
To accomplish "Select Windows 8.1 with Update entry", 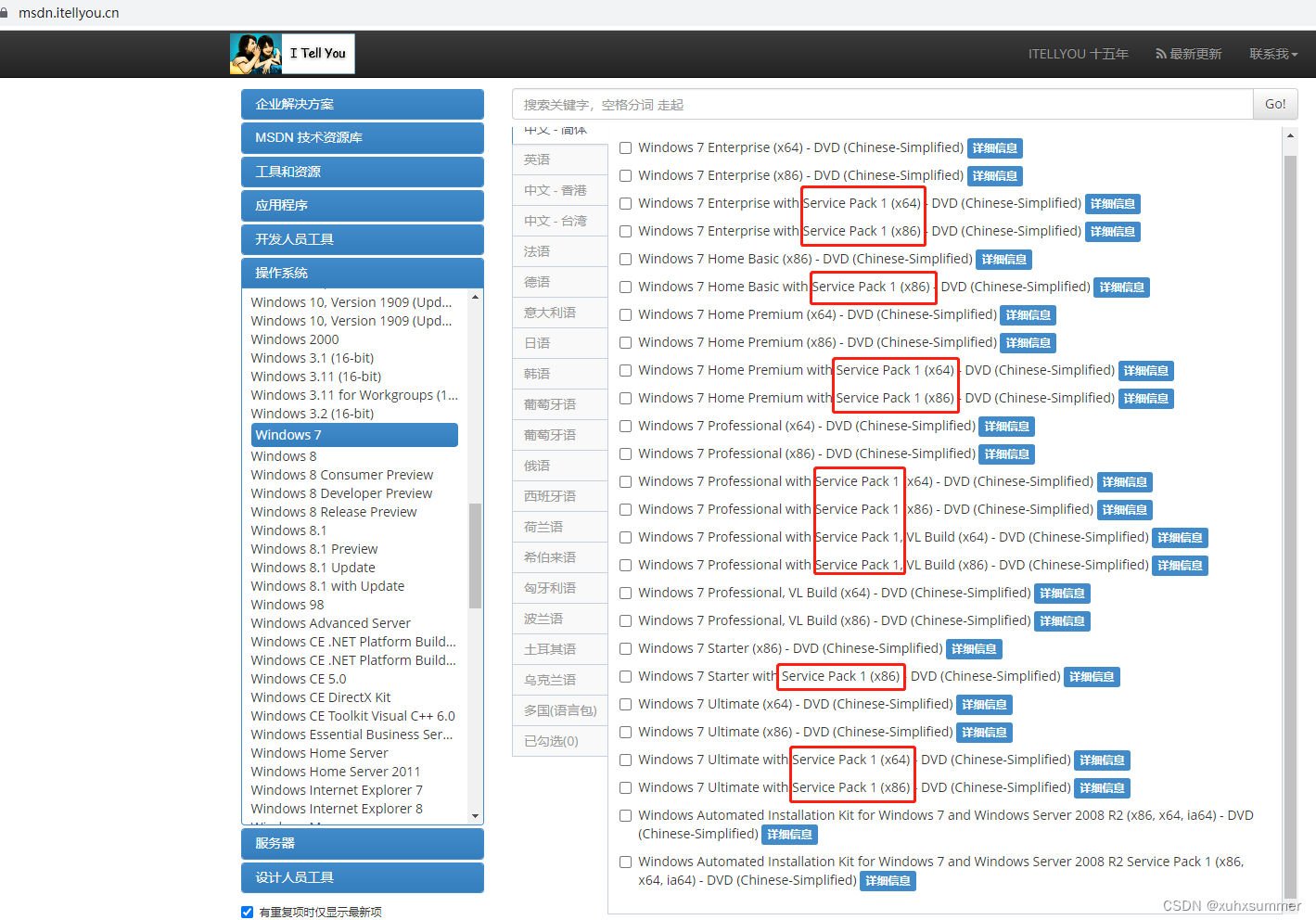I will (327, 586).
